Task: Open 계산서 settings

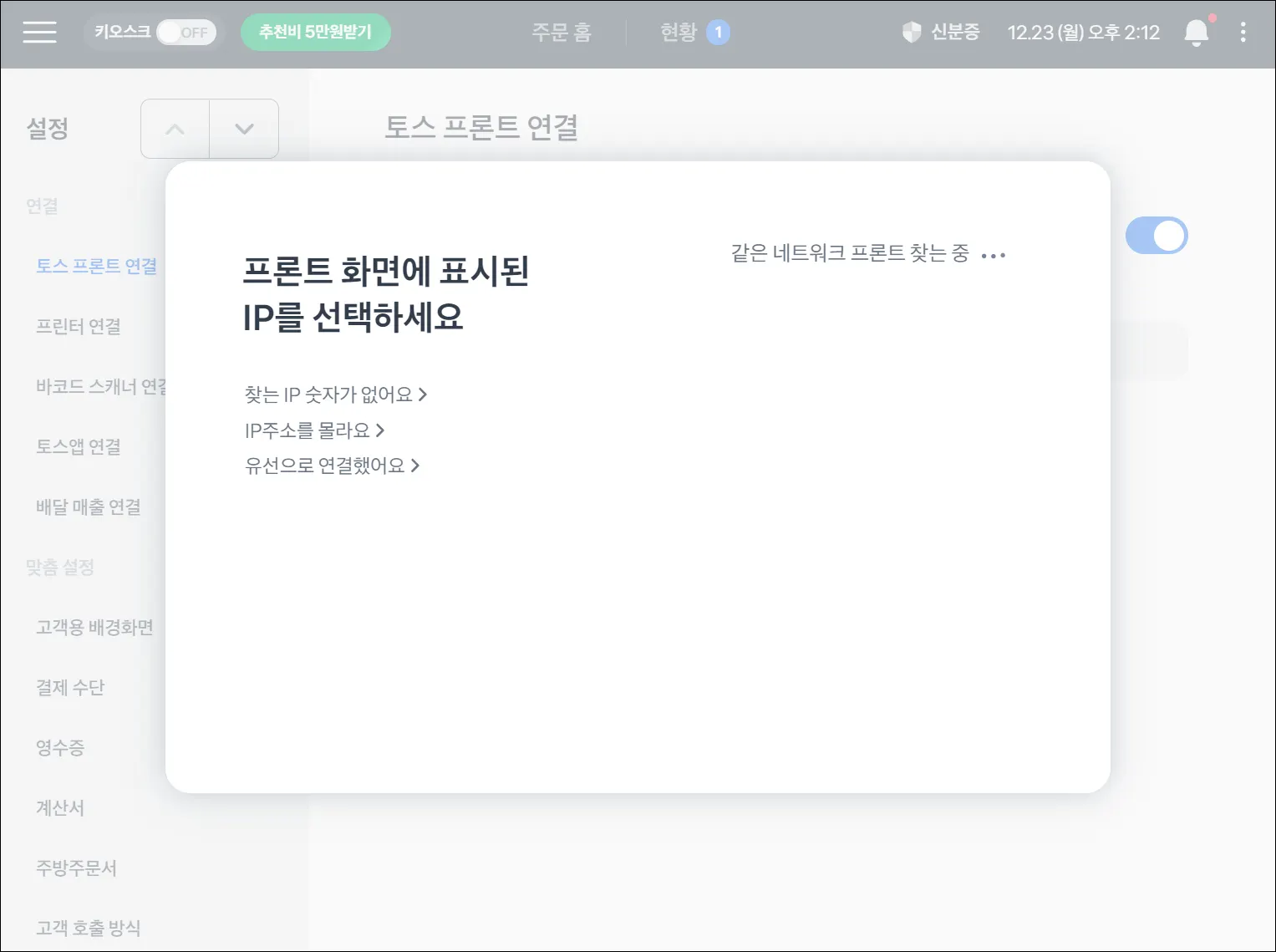Action: click(x=60, y=807)
